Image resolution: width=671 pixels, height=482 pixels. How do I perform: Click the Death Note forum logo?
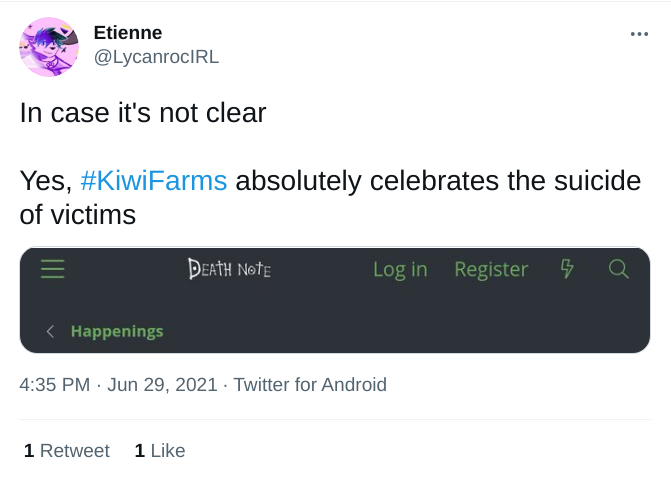pyautogui.click(x=229, y=269)
